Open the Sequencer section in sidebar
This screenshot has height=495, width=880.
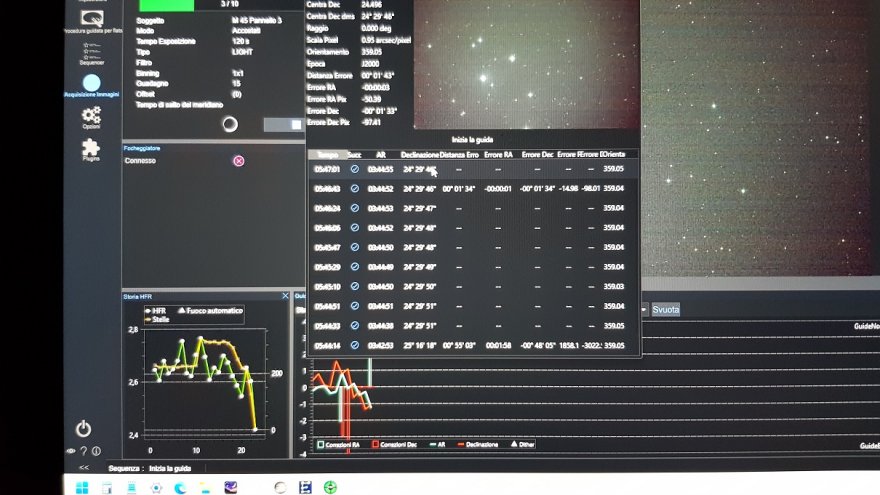point(91,52)
